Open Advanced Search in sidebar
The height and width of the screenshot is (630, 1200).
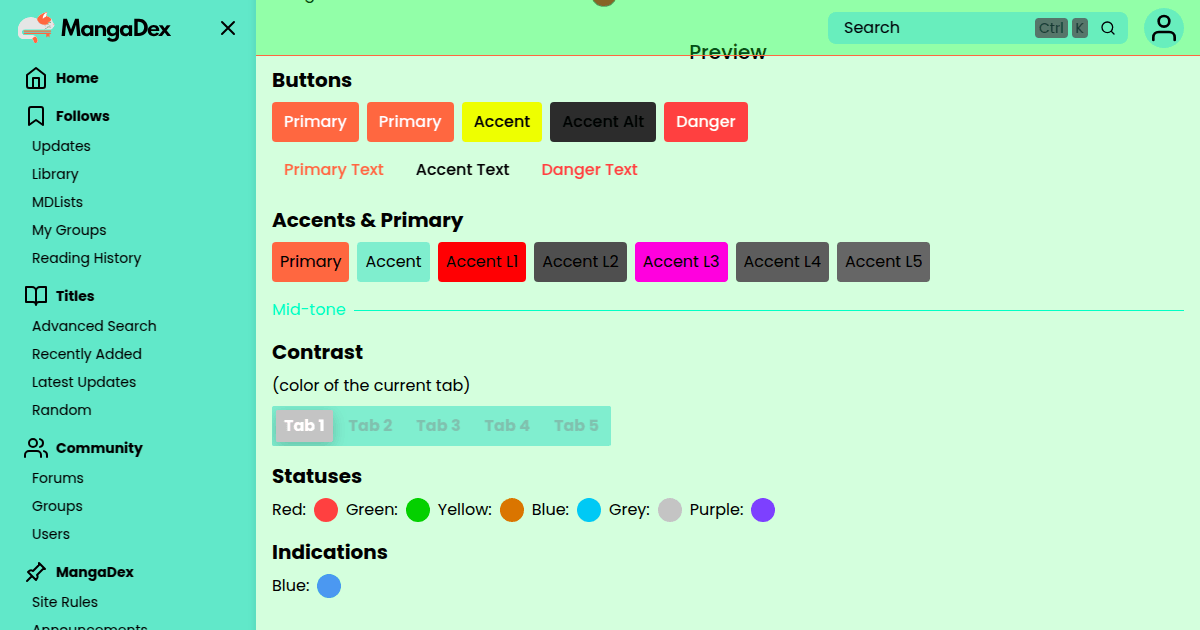(x=94, y=326)
